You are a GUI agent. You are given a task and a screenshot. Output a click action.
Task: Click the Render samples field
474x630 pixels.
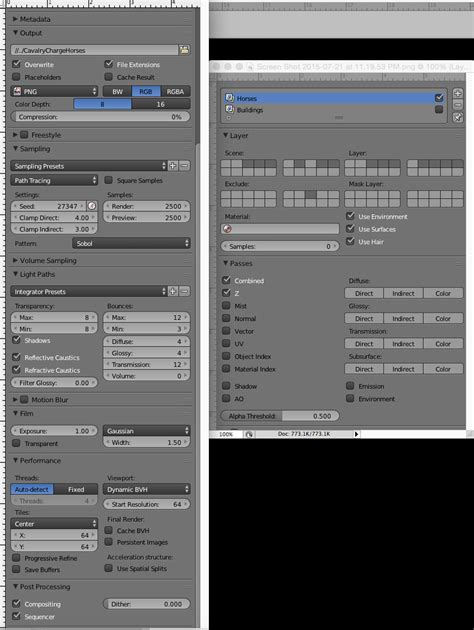click(x=147, y=206)
